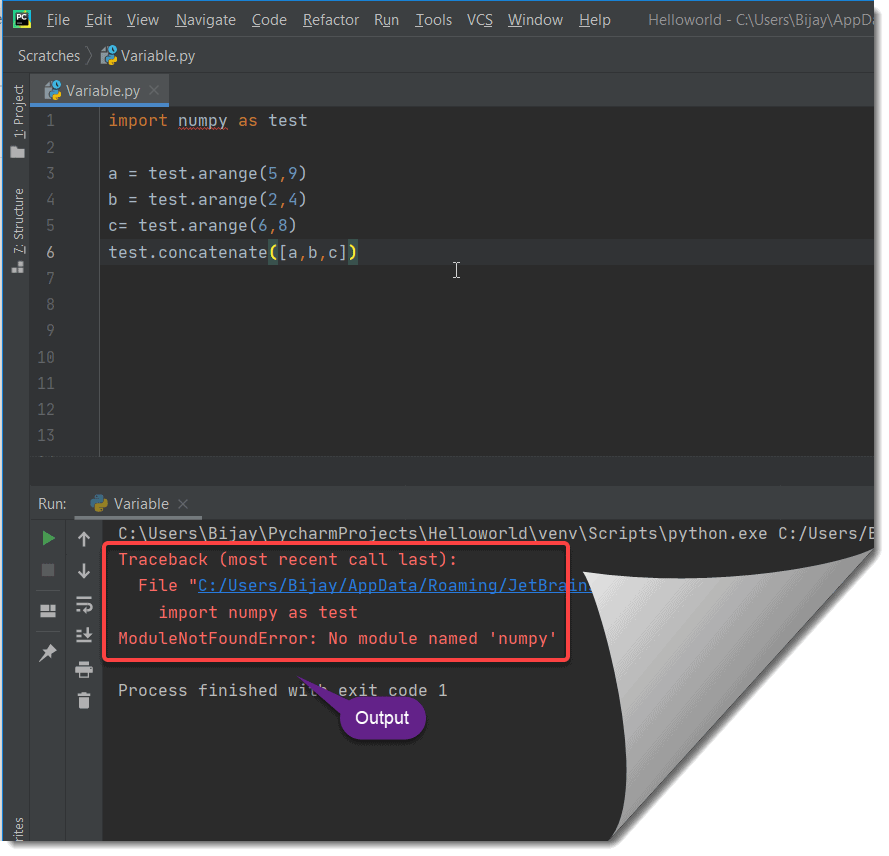Image resolution: width=889 pixels, height=856 pixels.
Task: Click line number 6 in the gutter
Action: coord(50,252)
